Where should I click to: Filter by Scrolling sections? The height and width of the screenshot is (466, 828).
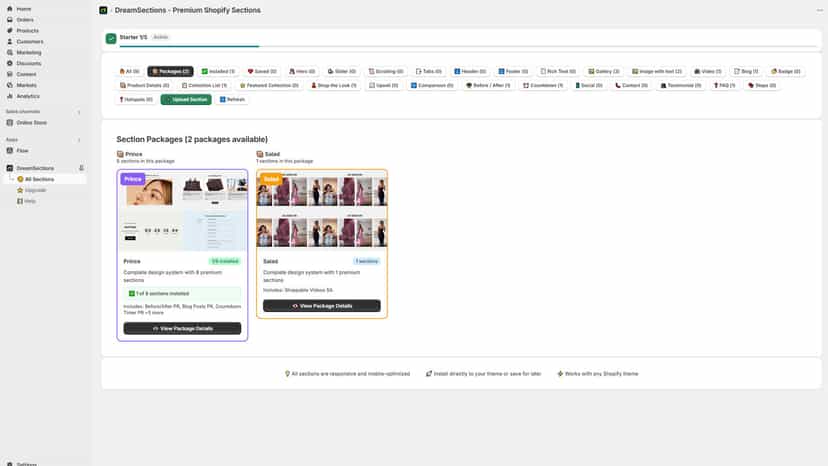386,71
